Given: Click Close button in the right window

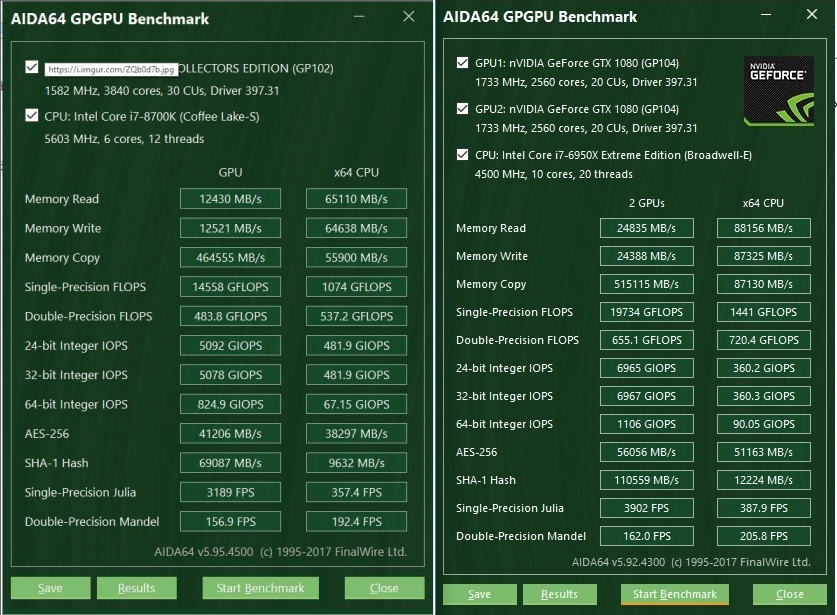Looking at the screenshot, I should [x=789, y=594].
